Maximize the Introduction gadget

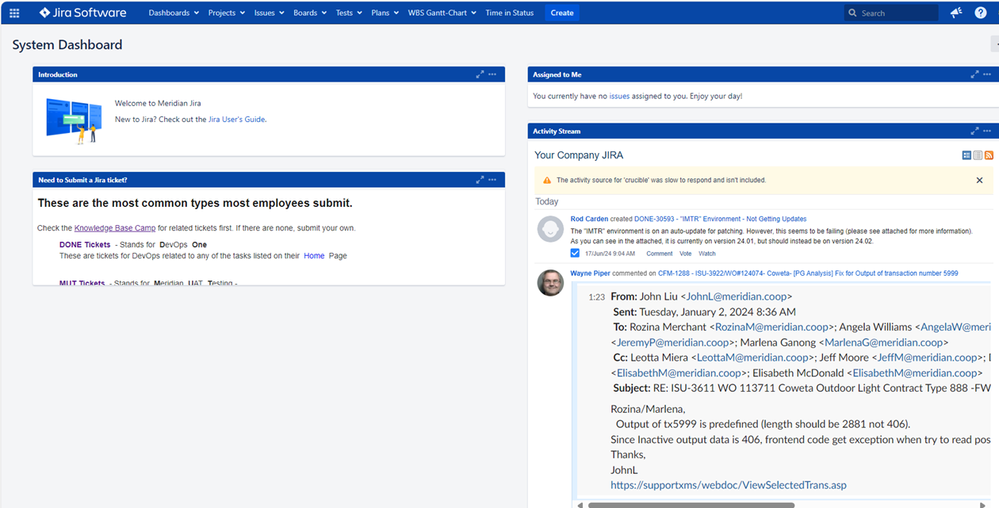tap(480, 75)
